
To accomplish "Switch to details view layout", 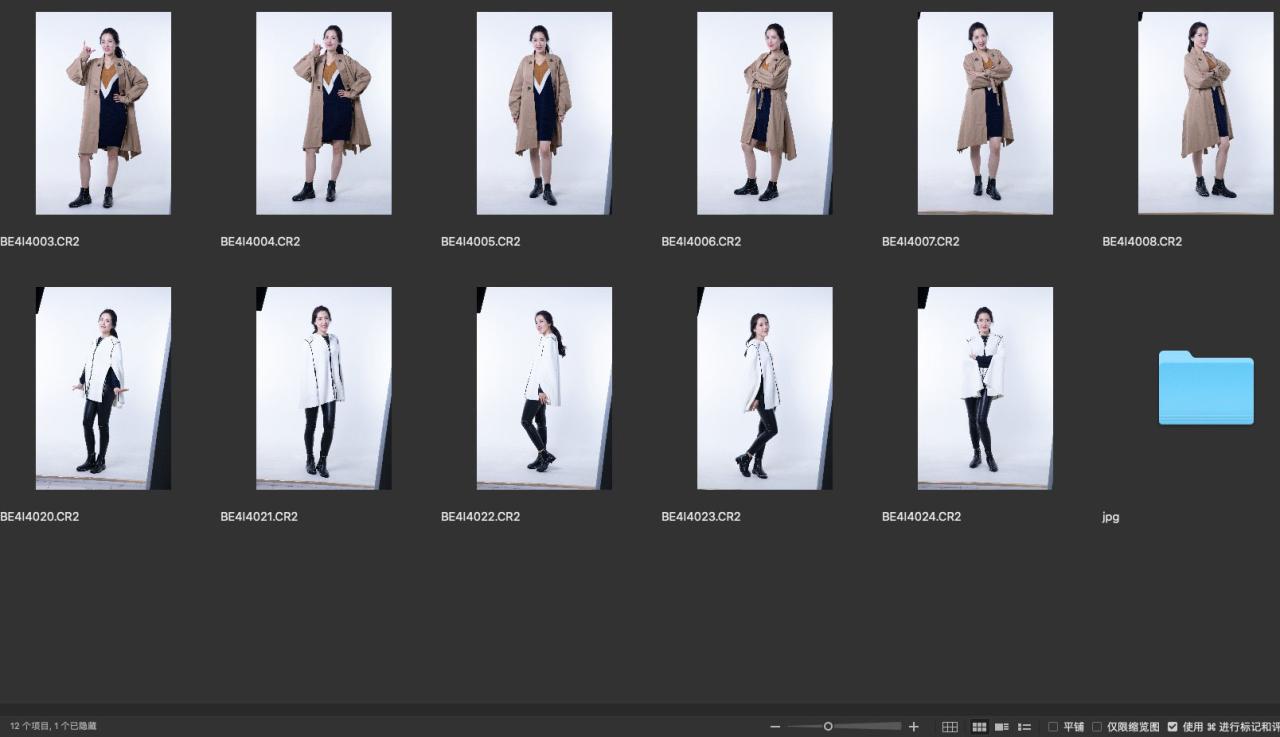I will coord(1001,727).
